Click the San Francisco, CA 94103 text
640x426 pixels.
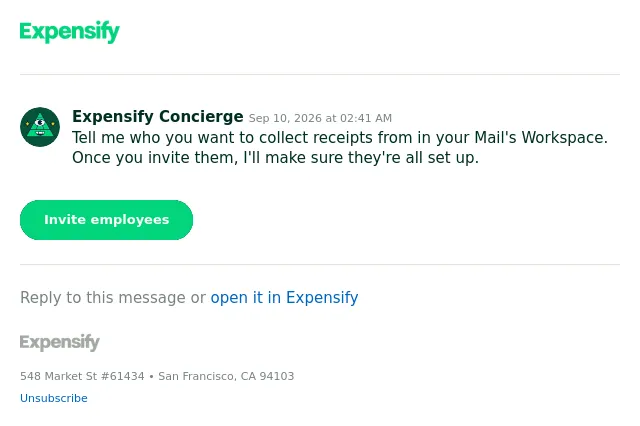(226, 376)
